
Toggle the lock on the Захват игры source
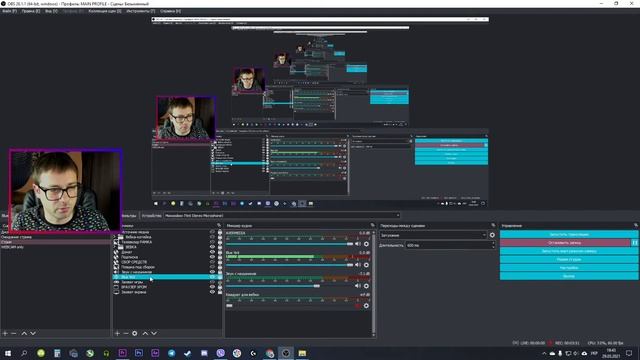[x=220, y=282]
